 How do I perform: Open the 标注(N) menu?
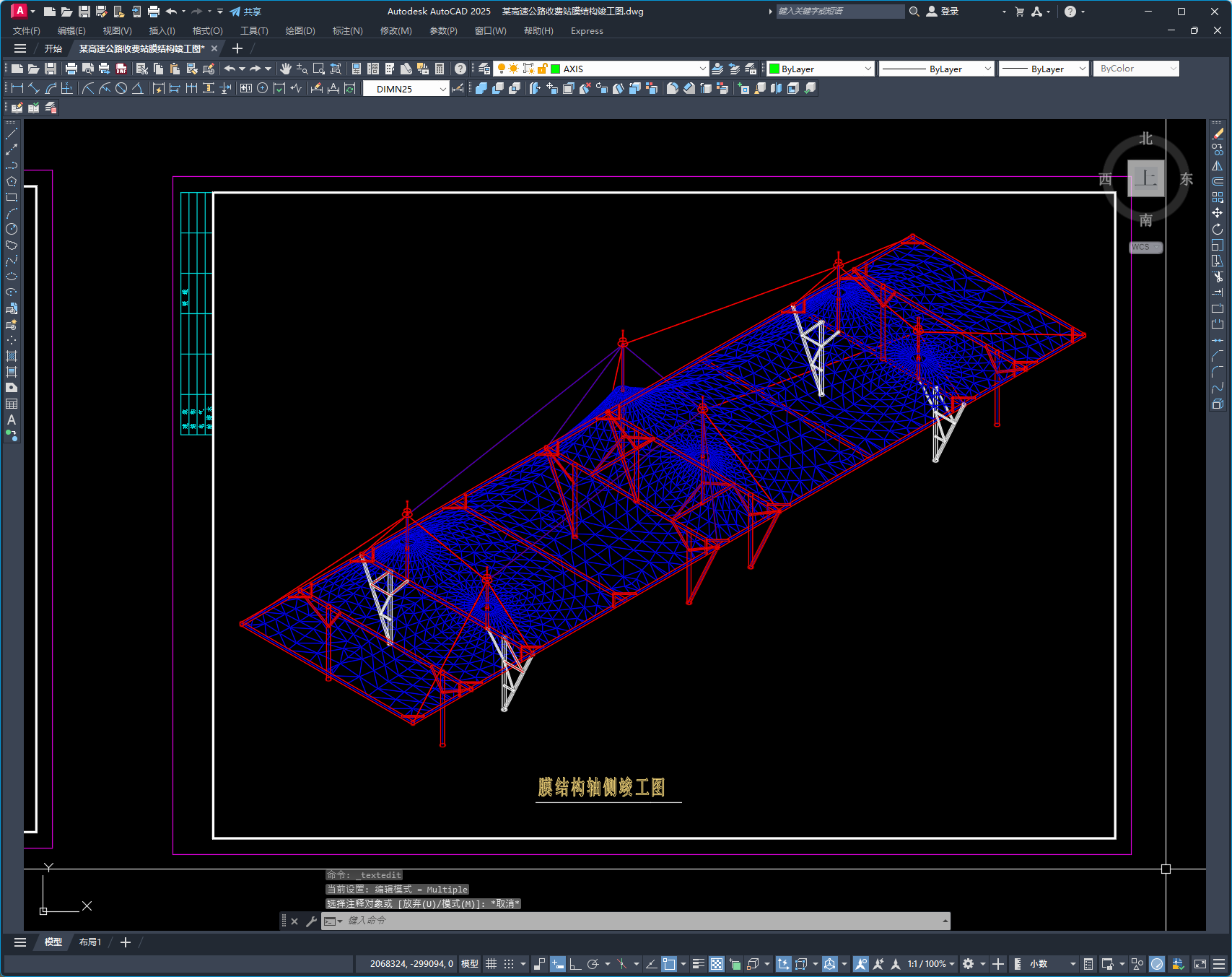[x=348, y=30]
